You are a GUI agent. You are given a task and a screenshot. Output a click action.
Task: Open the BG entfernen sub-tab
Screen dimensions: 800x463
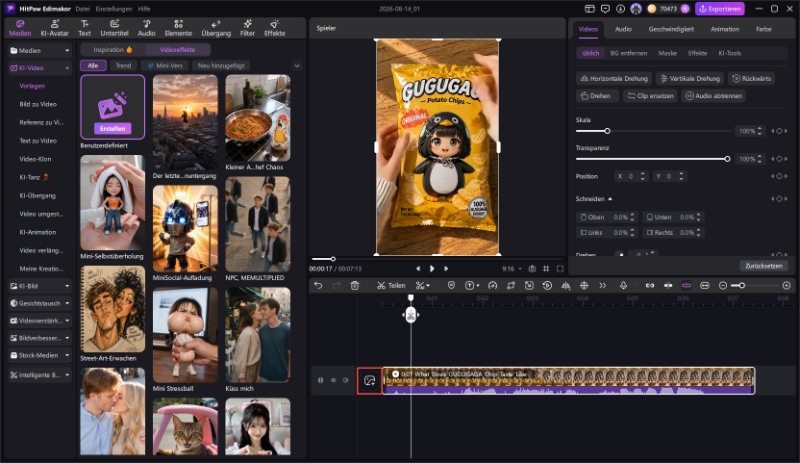629,53
